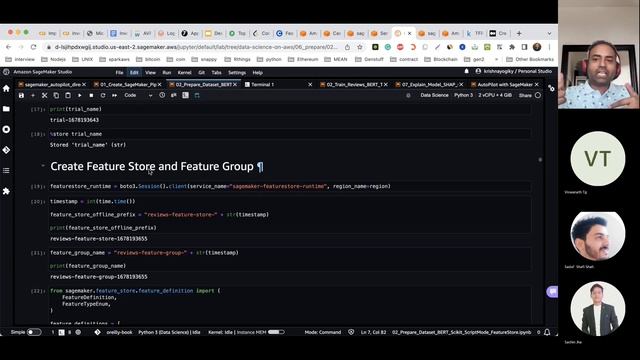
Task: Open the Help menu
Action: point(257,73)
